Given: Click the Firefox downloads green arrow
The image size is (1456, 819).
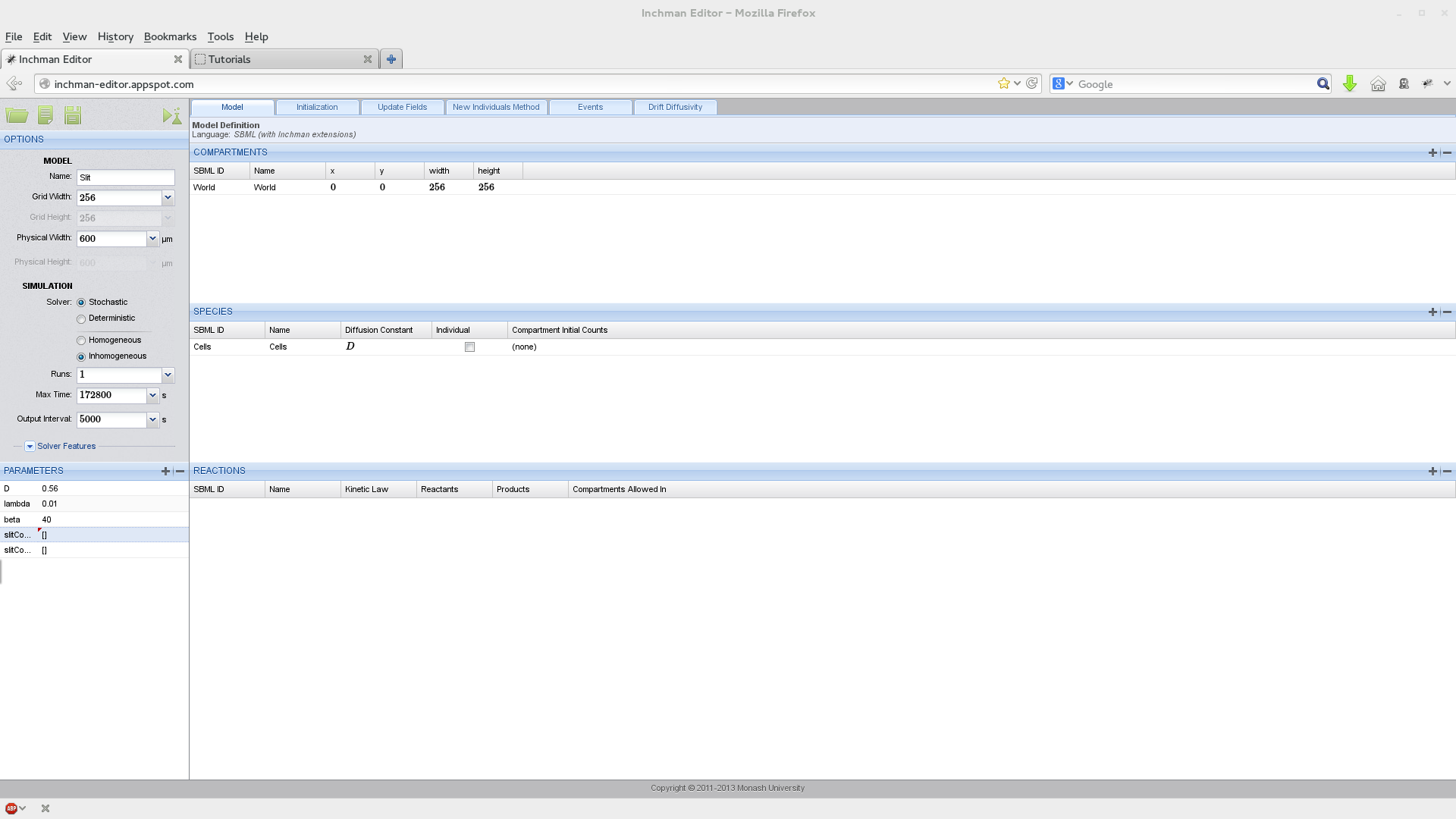Looking at the screenshot, I should pos(1349,84).
